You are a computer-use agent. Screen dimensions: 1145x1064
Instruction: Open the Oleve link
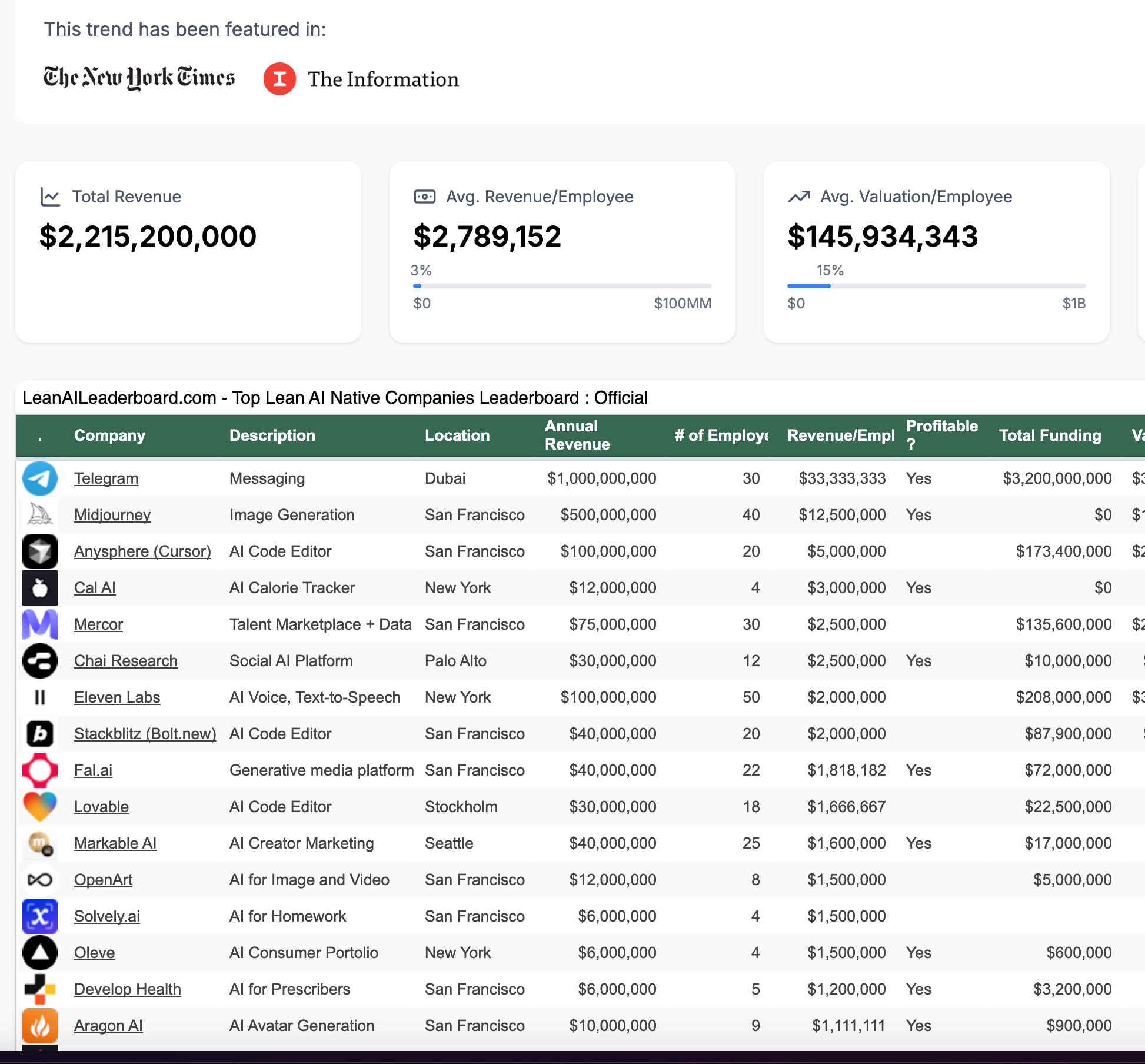94,953
